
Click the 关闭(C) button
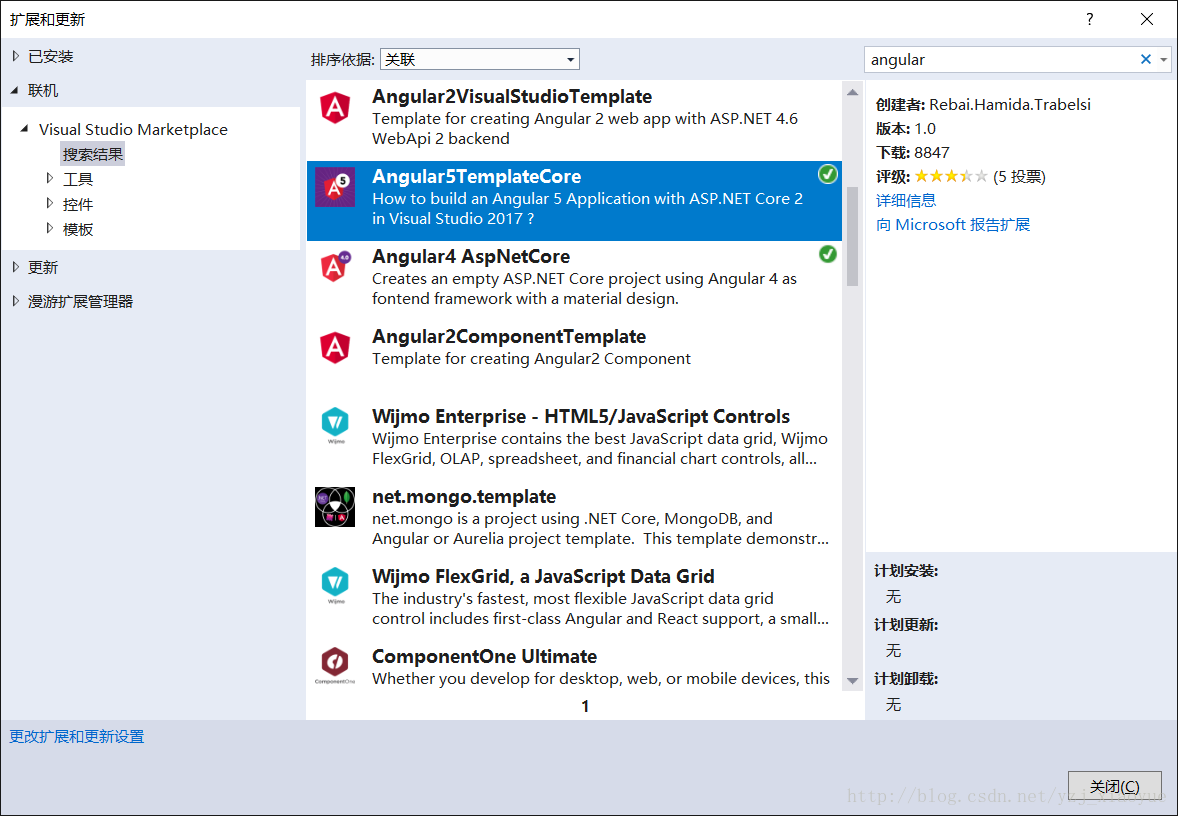(1114, 786)
